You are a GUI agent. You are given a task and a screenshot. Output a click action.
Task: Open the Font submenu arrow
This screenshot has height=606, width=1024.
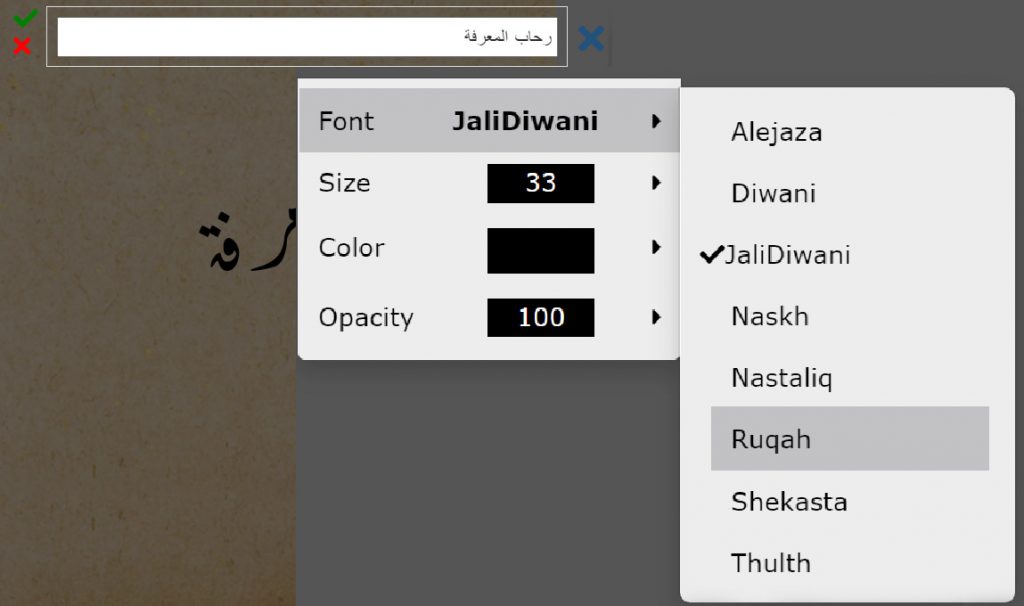657,120
